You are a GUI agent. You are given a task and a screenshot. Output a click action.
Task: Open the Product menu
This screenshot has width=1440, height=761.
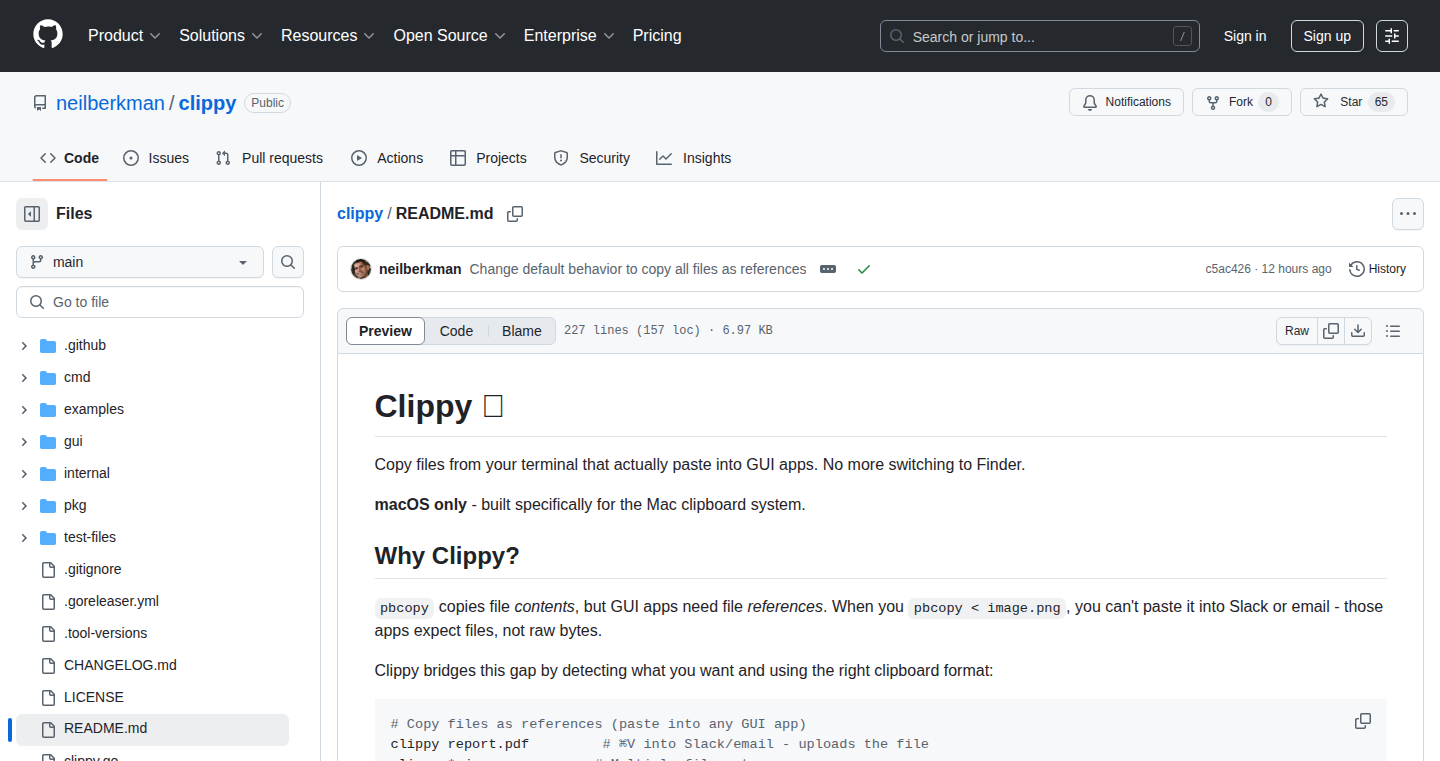(124, 35)
